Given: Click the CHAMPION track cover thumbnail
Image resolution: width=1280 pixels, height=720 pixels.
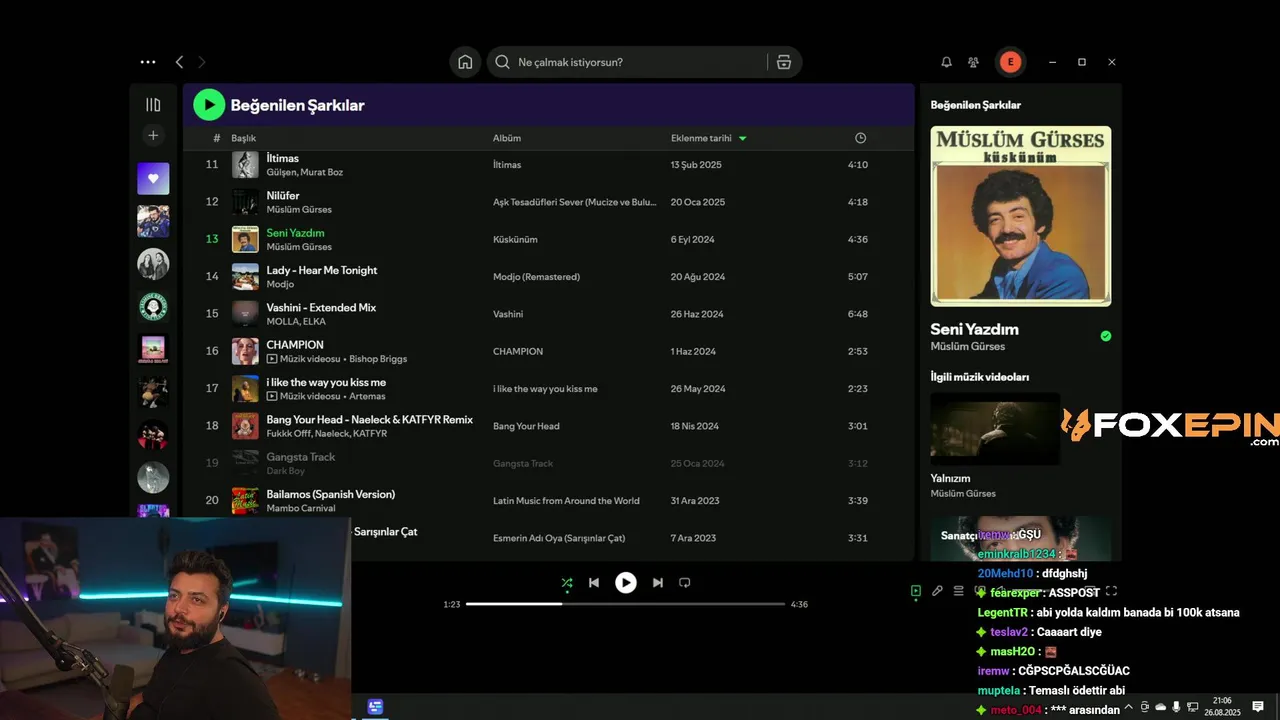Looking at the screenshot, I should 245,351.
